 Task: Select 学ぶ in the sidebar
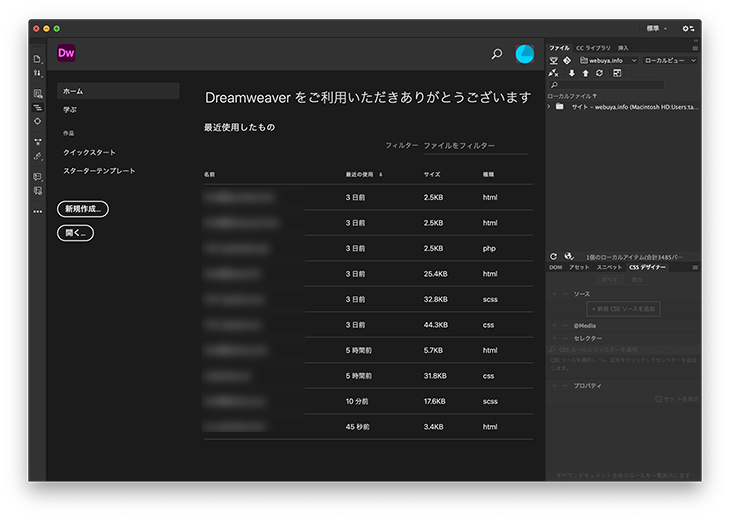tap(70, 110)
